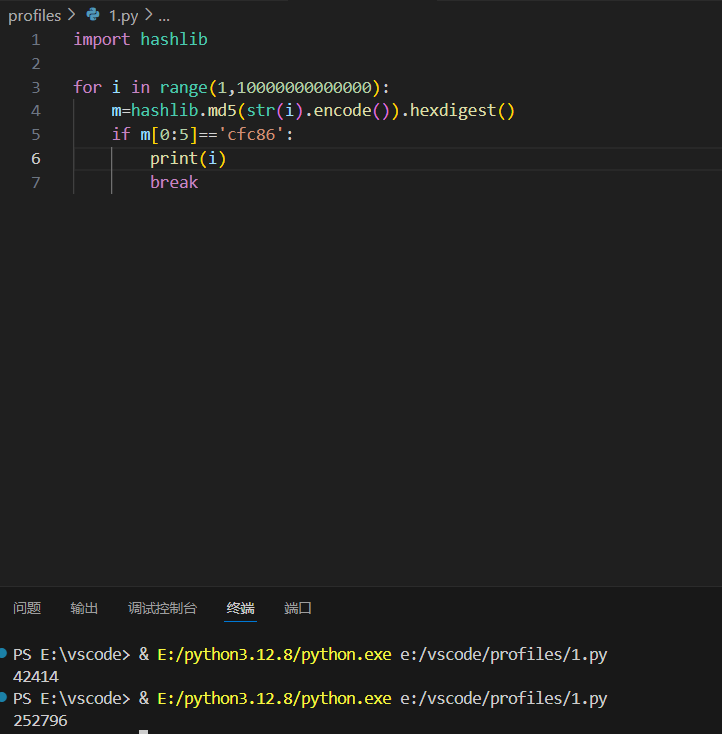
Task: Click the 1.py path in last terminal command
Action: [x=503, y=698]
